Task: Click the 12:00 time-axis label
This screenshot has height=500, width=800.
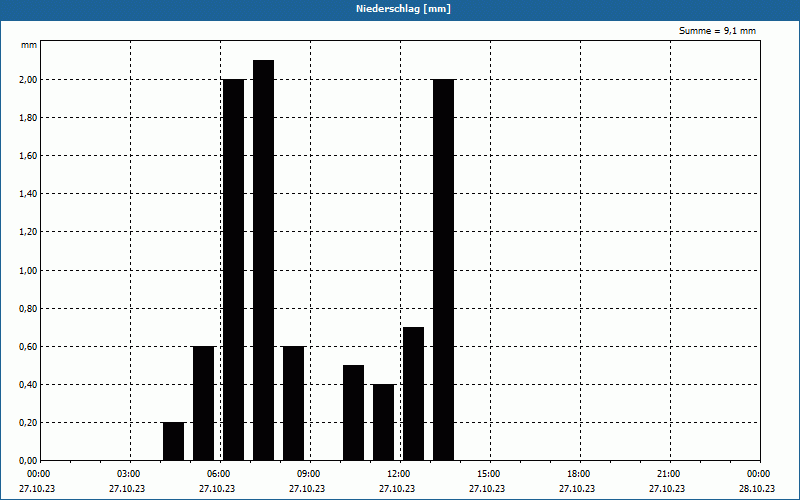Action: pos(397,474)
